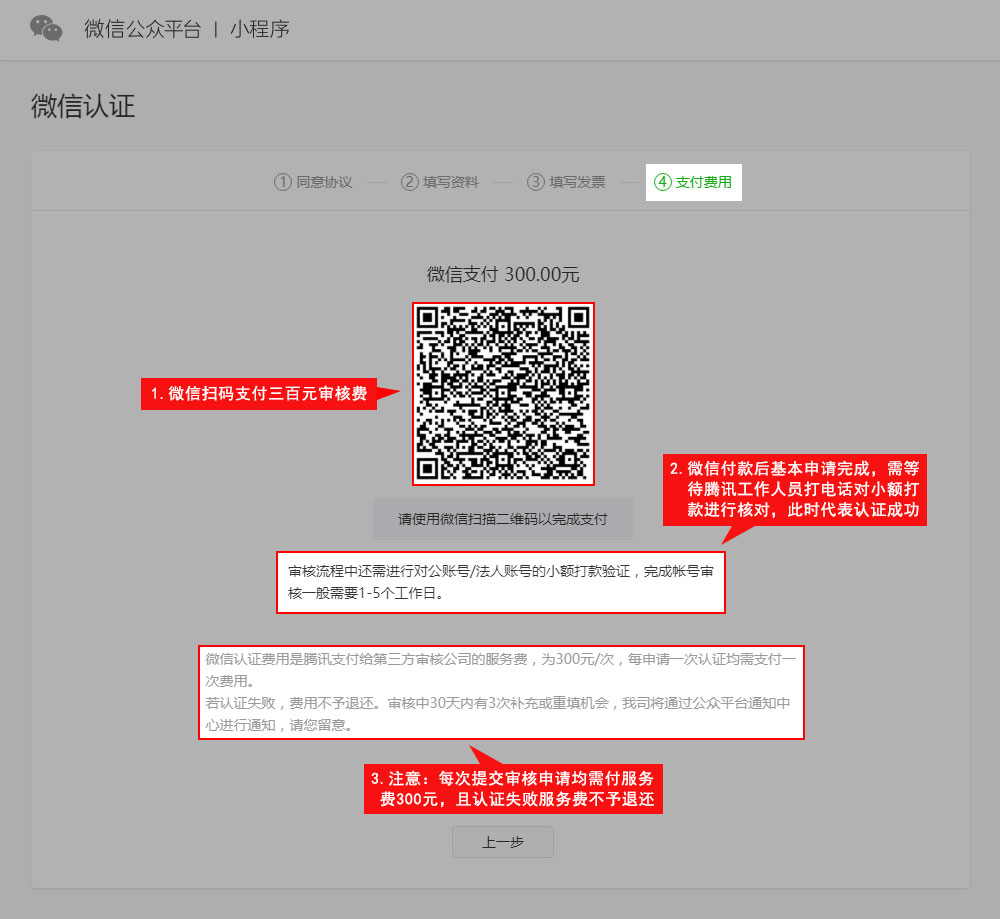Go to the 同意协议 step
The height and width of the screenshot is (919, 1000).
coord(324,182)
